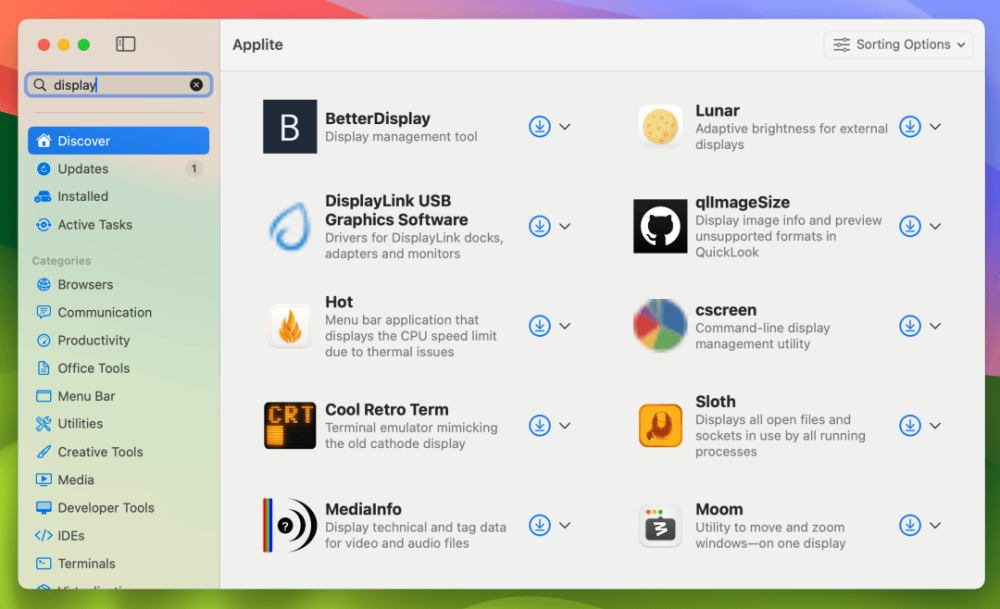Expand Cool Retro Term options chevron
Screen dimensions: 1000x609
pos(565,425)
